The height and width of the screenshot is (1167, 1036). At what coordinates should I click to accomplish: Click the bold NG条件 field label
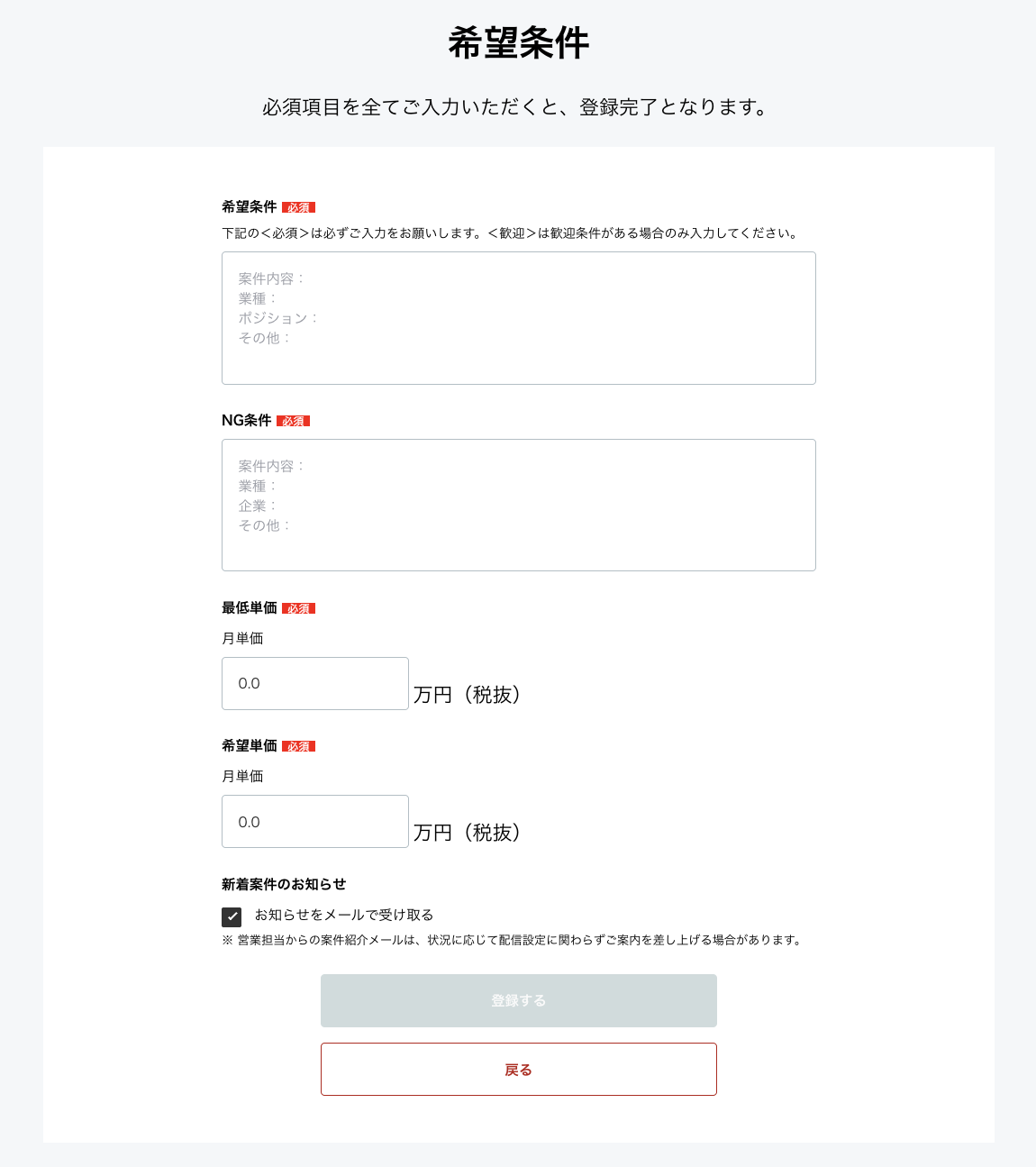tap(246, 420)
